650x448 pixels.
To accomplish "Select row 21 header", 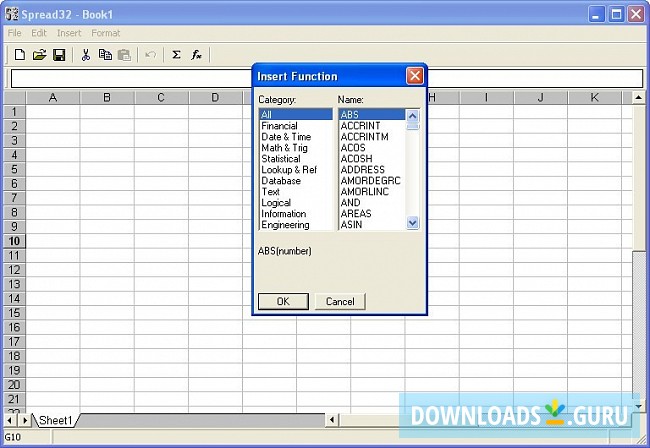I will click(x=14, y=399).
